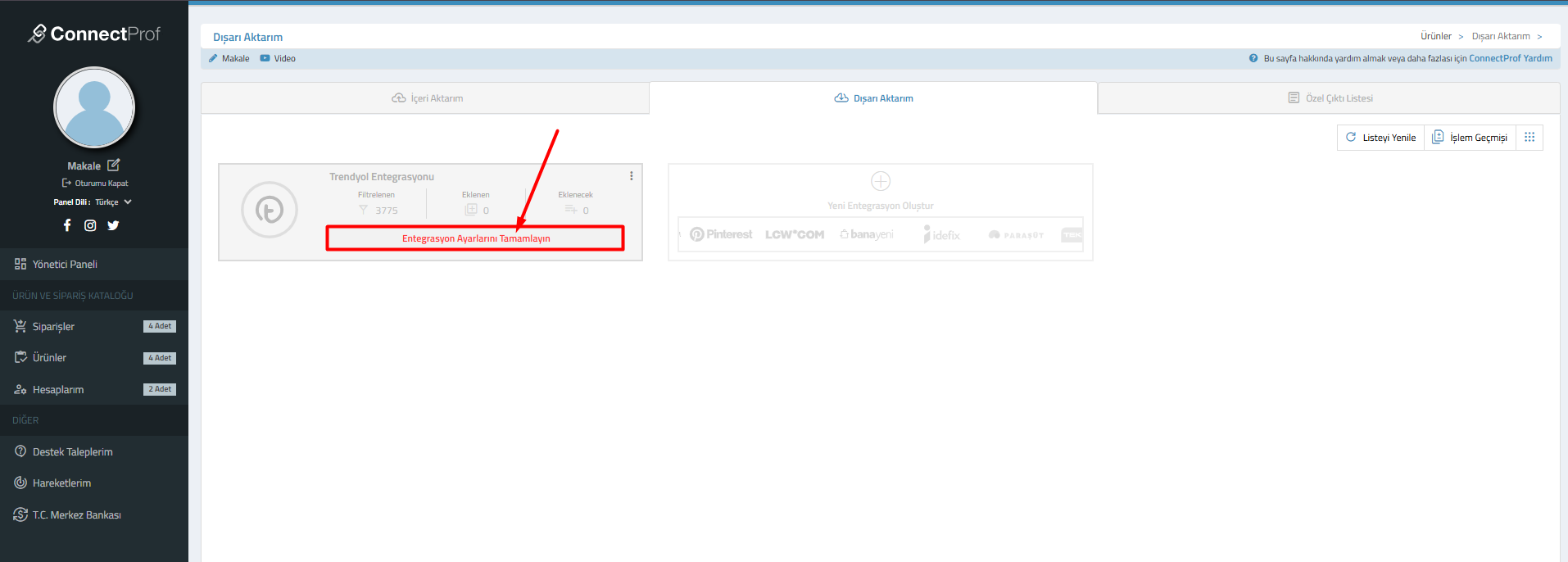The width and height of the screenshot is (1568, 562).
Task: Open Trendyol card three-dot menu
Action: tap(631, 176)
